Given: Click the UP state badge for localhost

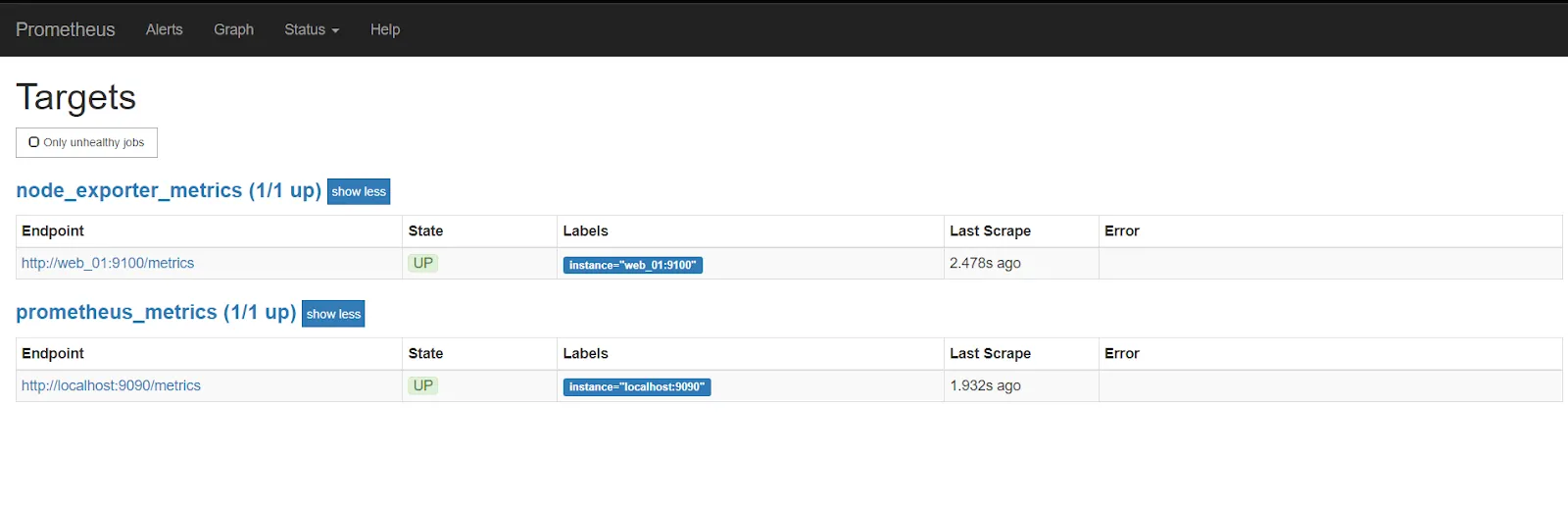Looking at the screenshot, I should pos(423,385).
